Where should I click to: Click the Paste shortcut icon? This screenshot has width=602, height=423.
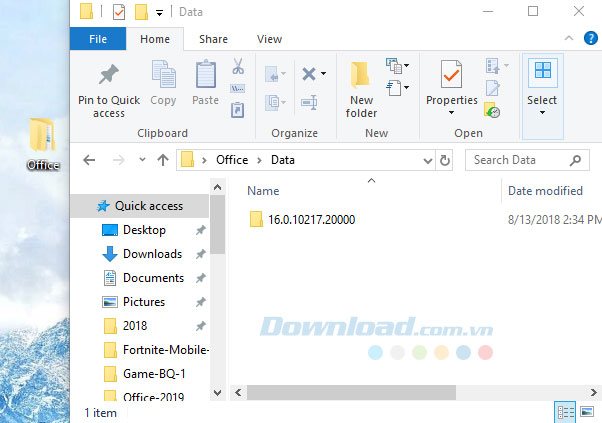point(237,110)
